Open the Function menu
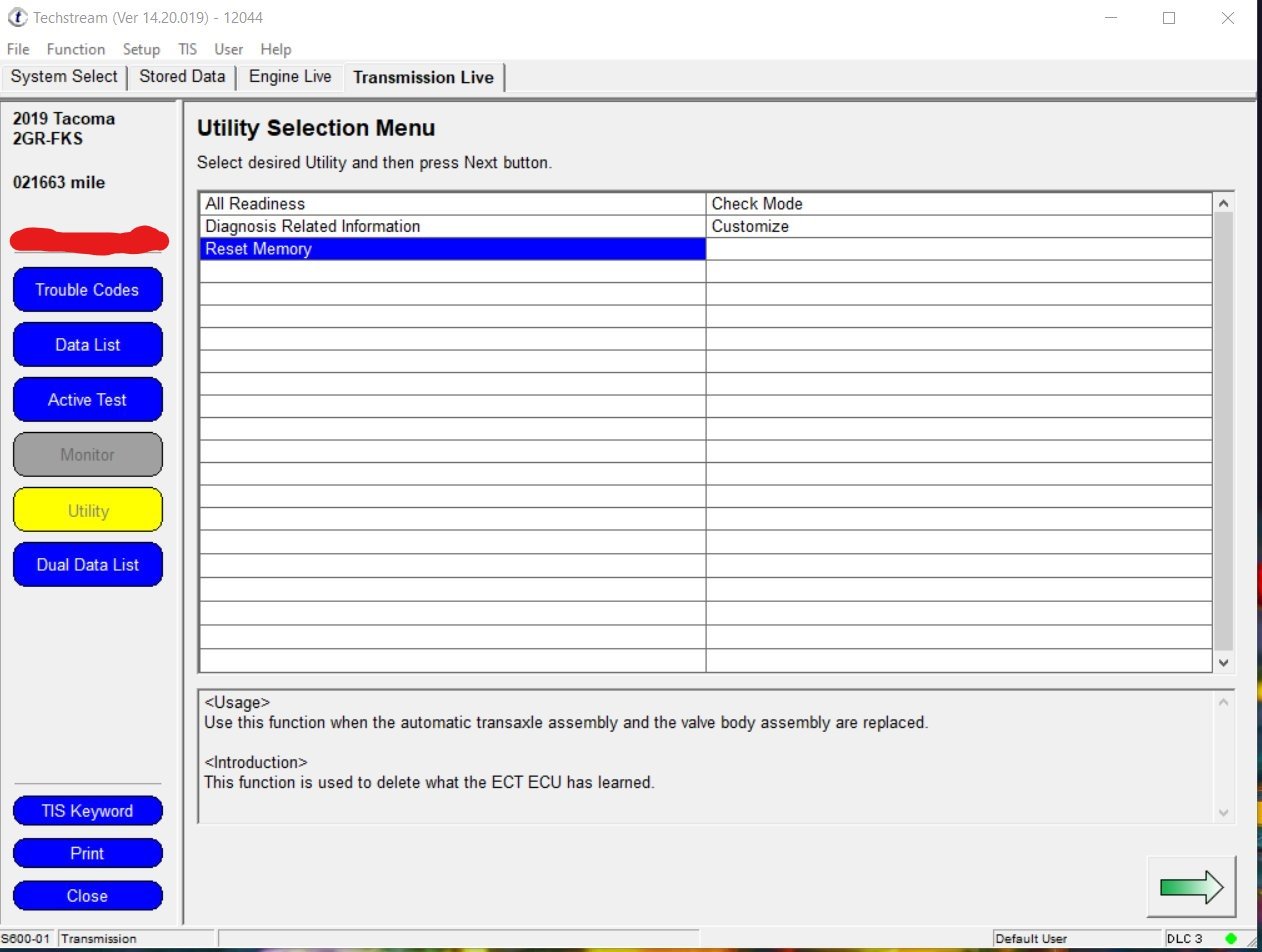Viewport: 1262px width, 952px height. (x=76, y=49)
